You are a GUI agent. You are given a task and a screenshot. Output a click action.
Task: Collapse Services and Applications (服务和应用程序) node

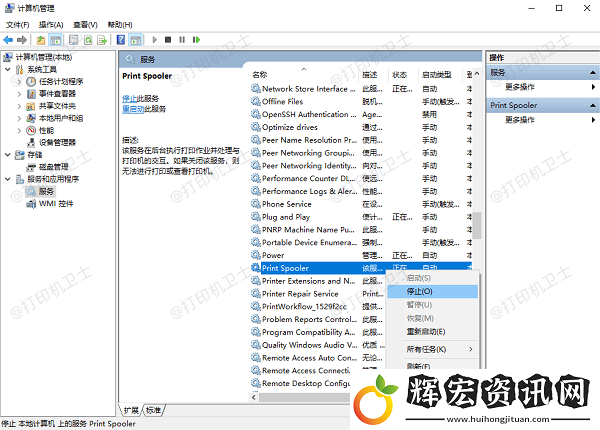tap(8, 179)
